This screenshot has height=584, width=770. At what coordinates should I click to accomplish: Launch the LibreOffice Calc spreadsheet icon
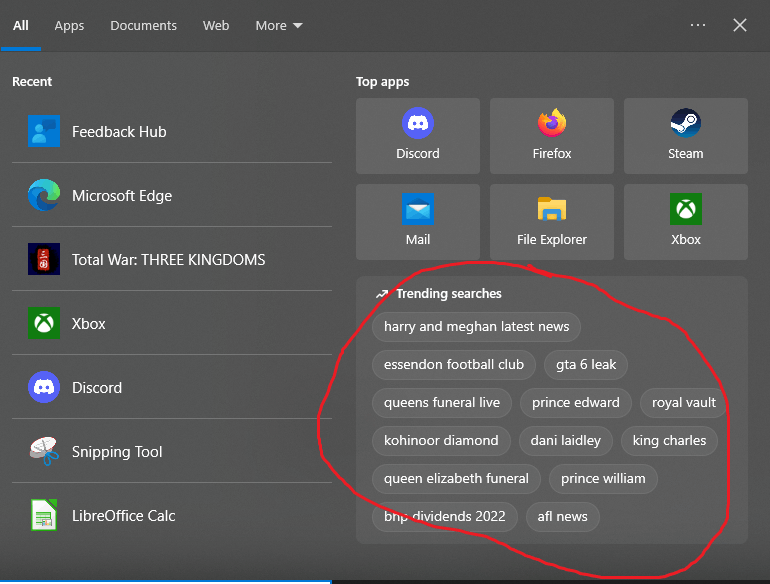[x=44, y=515]
